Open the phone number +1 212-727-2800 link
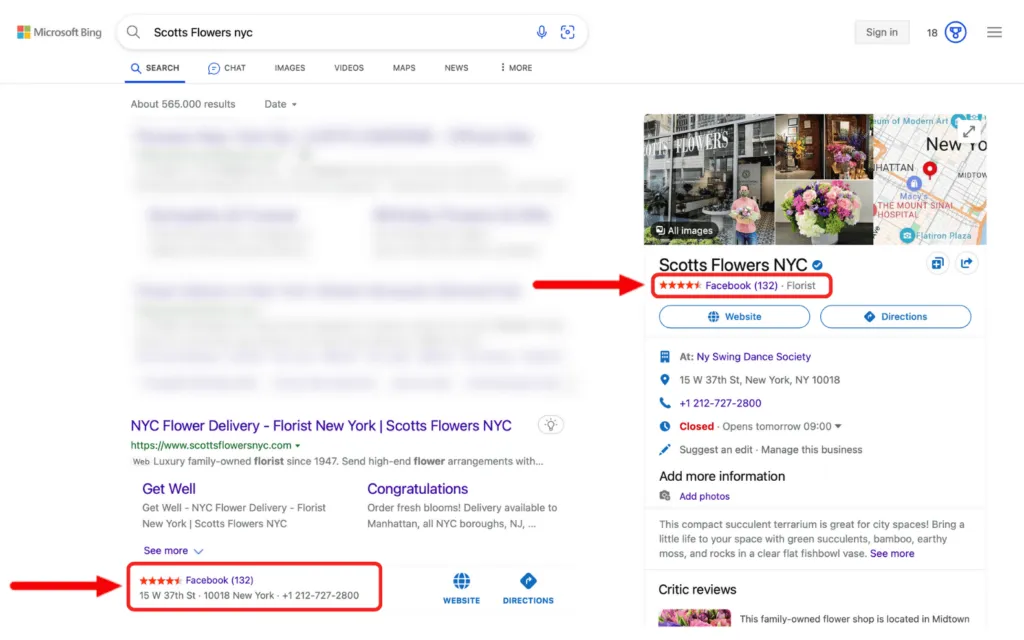The image size is (1024, 640). pyautogui.click(x=720, y=403)
